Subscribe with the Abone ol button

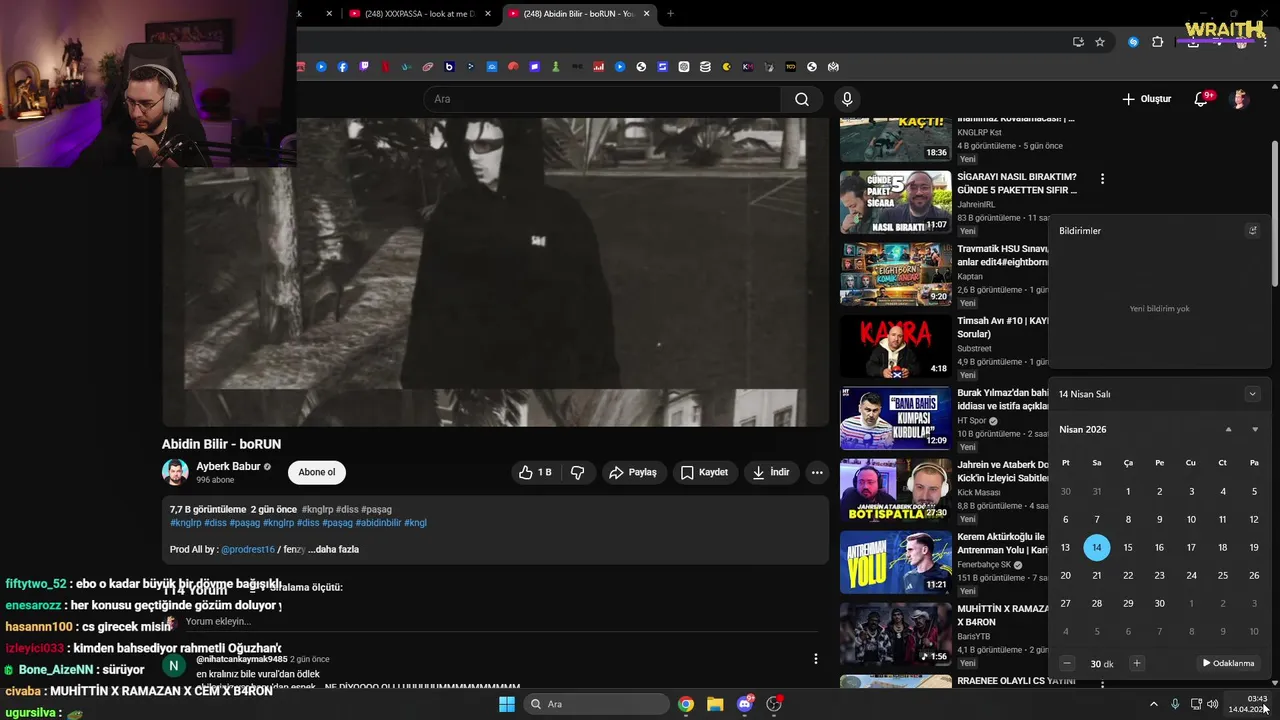317,472
